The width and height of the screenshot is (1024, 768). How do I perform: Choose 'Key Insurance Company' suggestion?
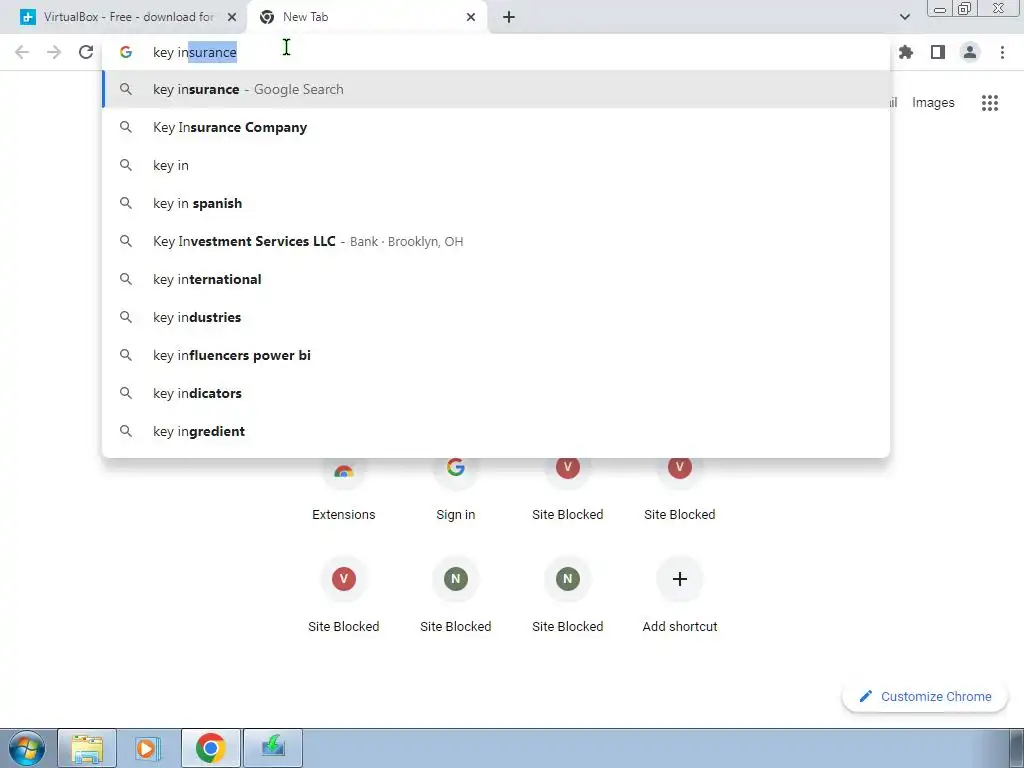point(496,127)
